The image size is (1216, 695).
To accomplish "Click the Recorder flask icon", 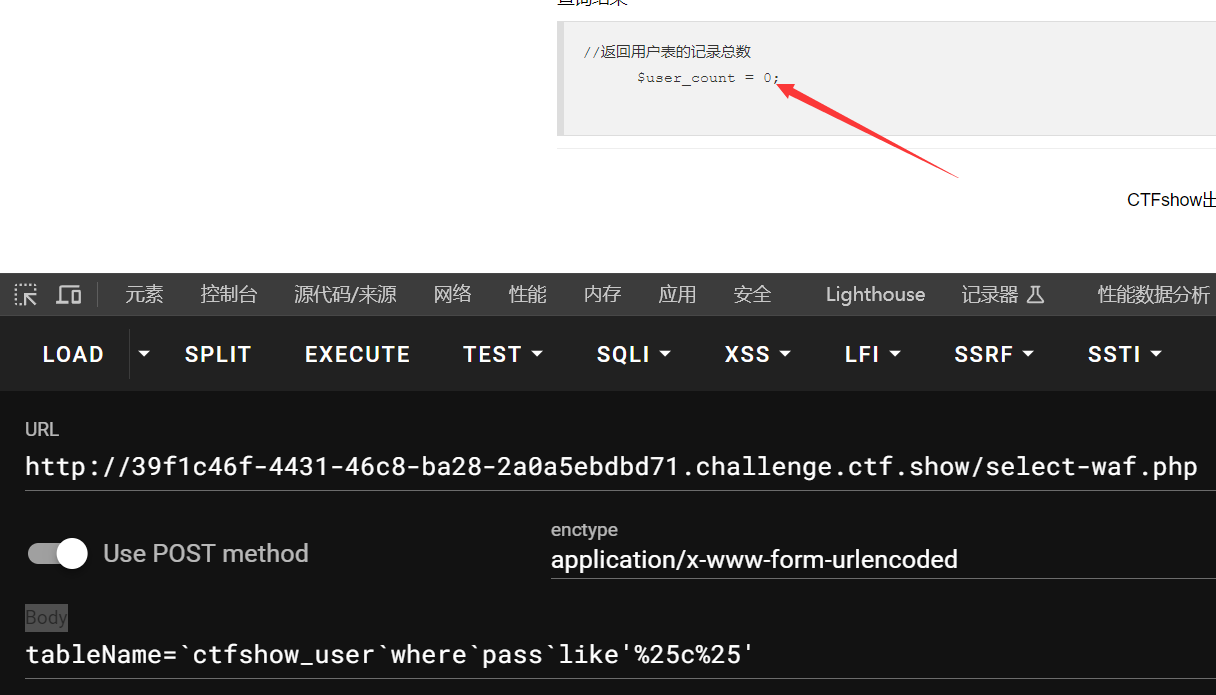I will point(1035,294).
